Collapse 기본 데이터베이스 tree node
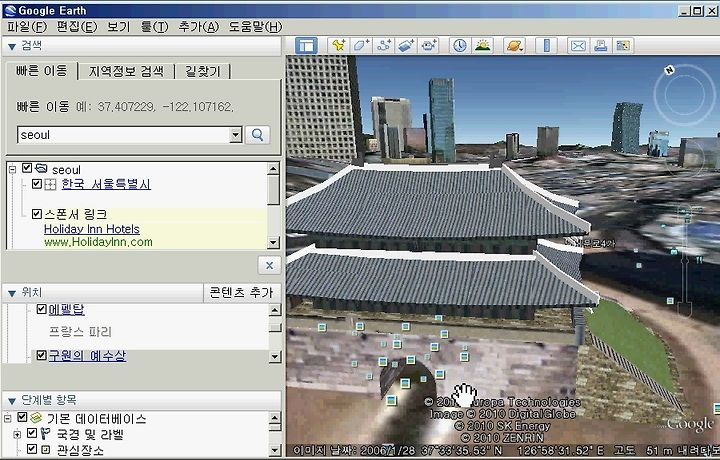Screen dimensions: 720x460 coord(7,418)
